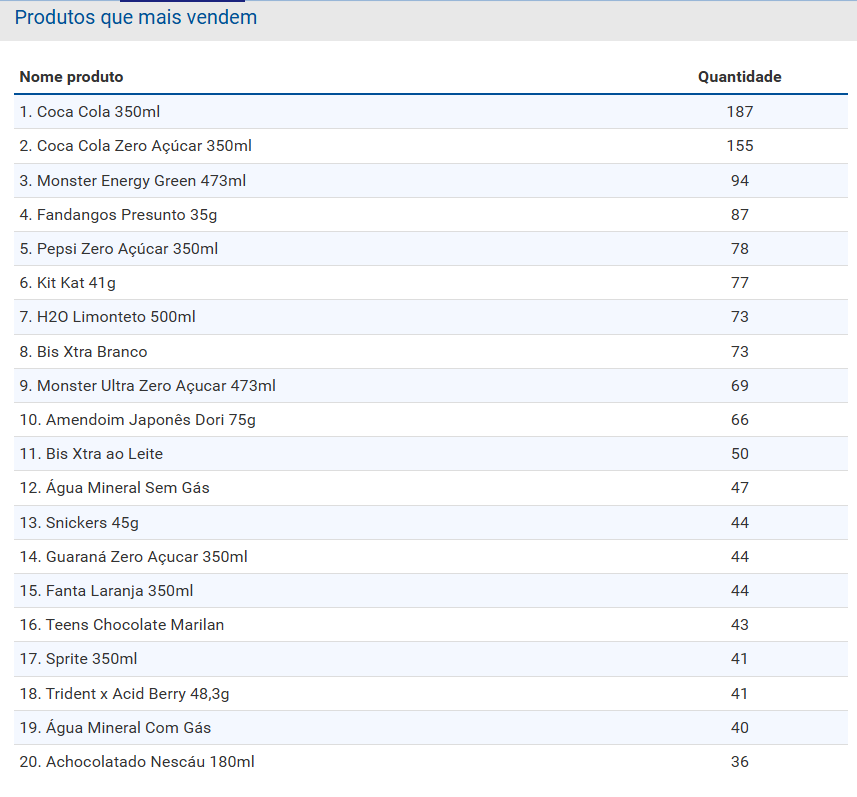This screenshot has width=857, height=797.
Task: Click quantity 44 in the Snickers row
Action: point(740,523)
